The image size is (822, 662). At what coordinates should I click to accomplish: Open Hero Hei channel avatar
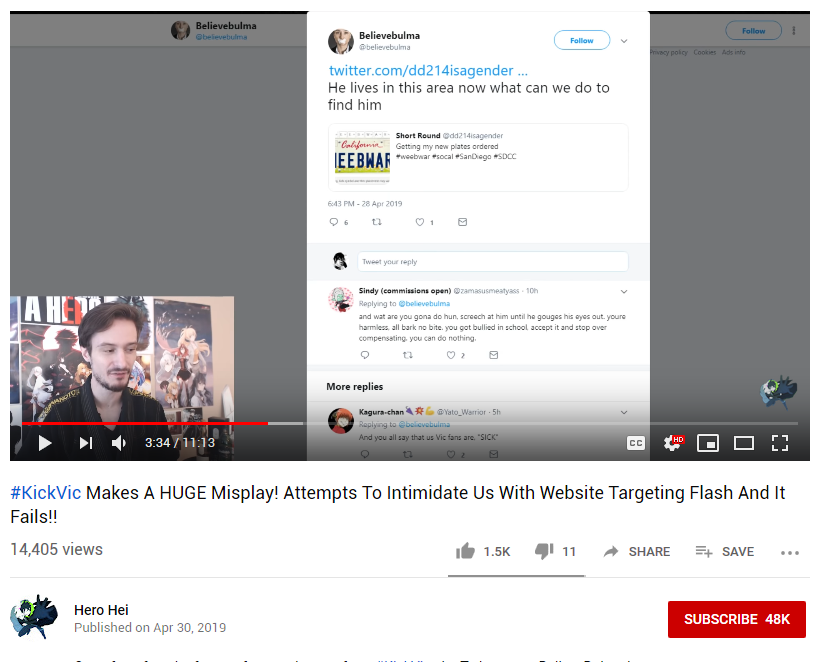(x=35, y=617)
